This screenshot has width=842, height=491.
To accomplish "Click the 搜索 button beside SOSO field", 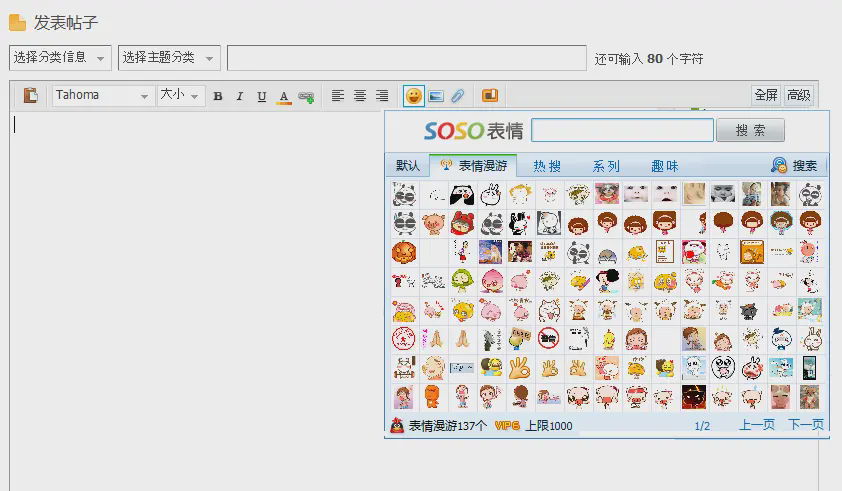I will tap(750, 131).
